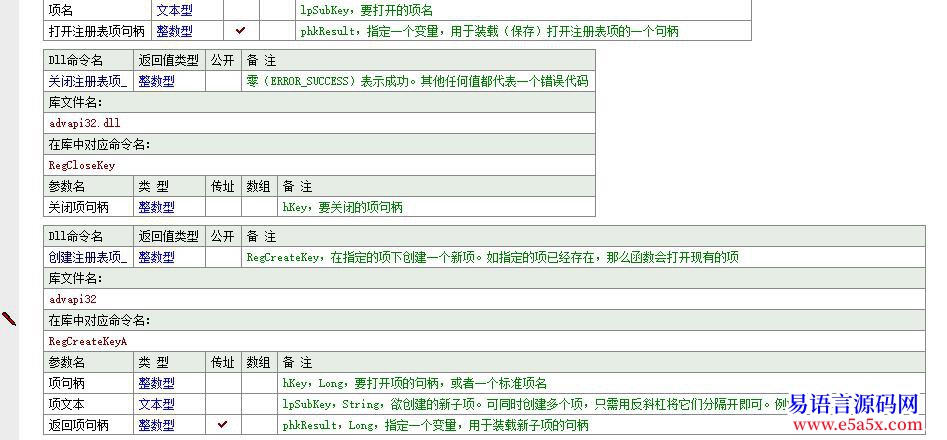The image size is (947, 440).
Task: Click return type 整数型 of 关闭注册表项_
Action: (x=156, y=81)
